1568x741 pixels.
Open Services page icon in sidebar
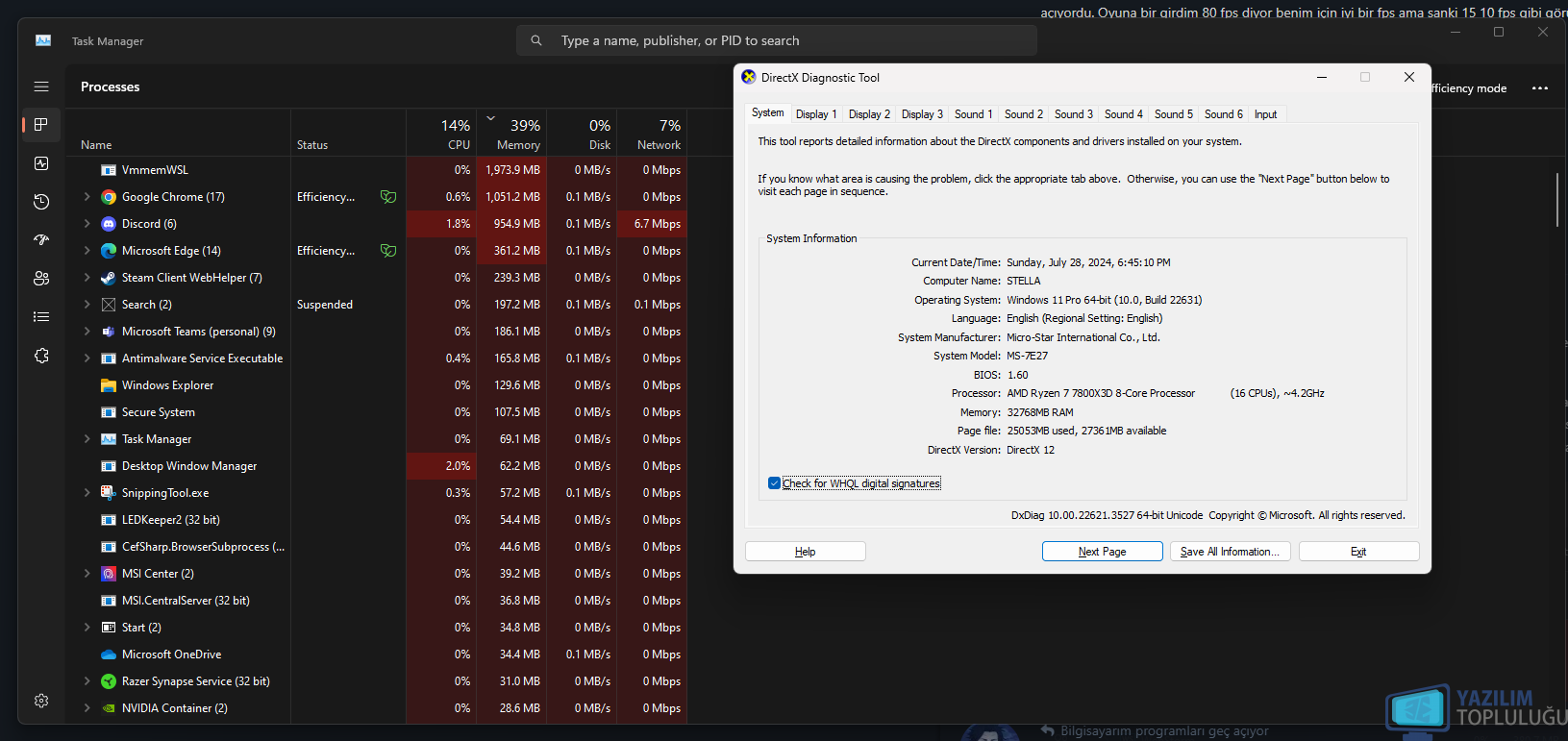[41, 356]
